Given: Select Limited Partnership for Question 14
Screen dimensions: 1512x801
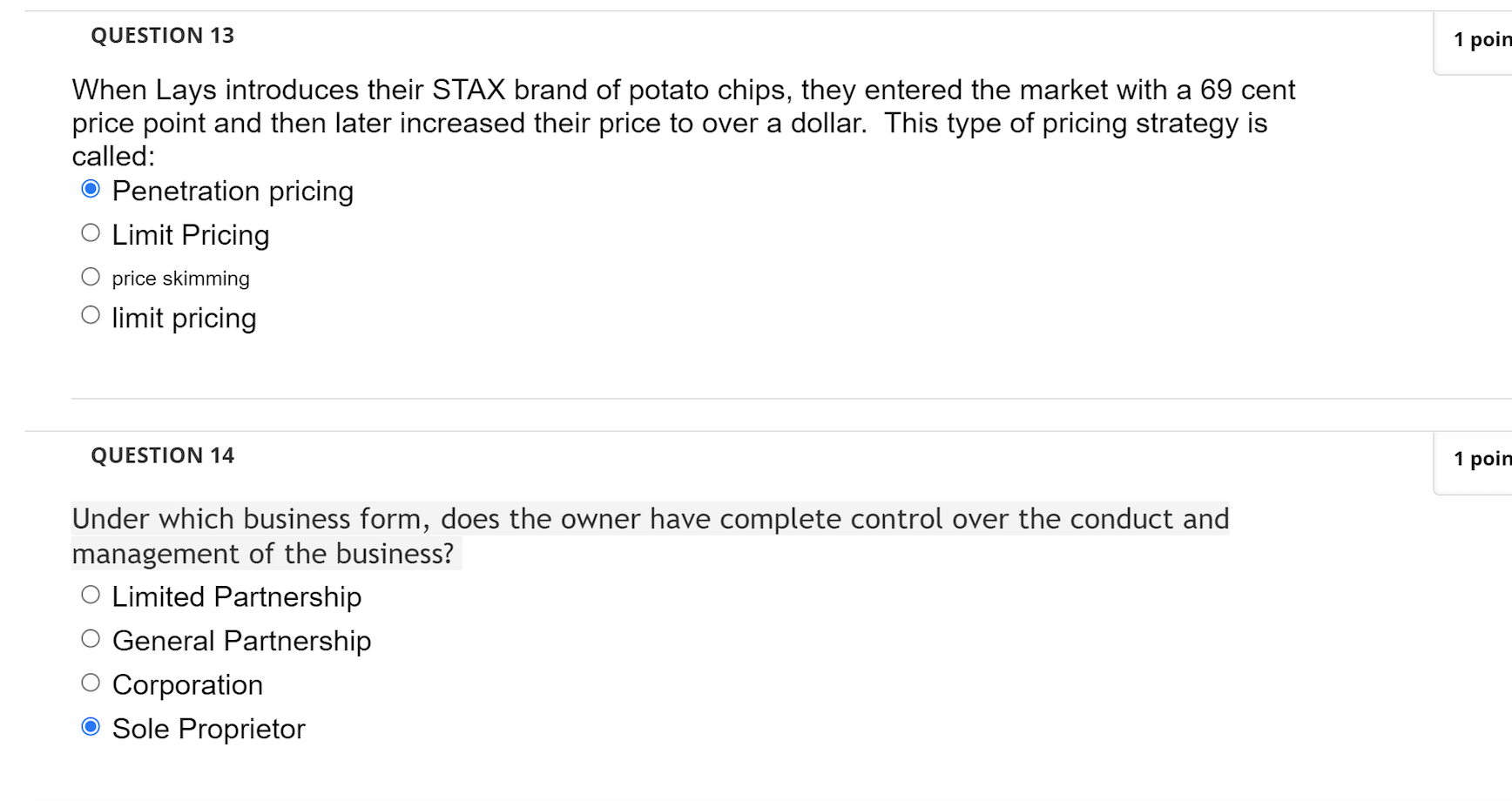Looking at the screenshot, I should coord(90,593).
